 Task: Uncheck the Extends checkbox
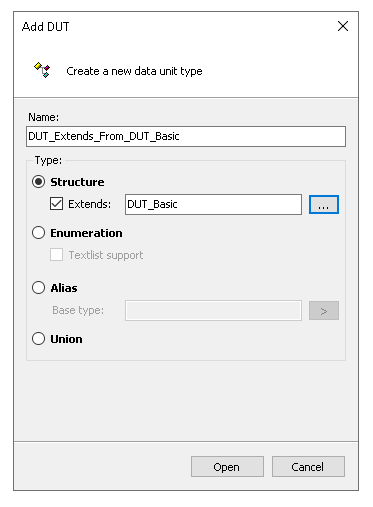[x=56, y=204]
